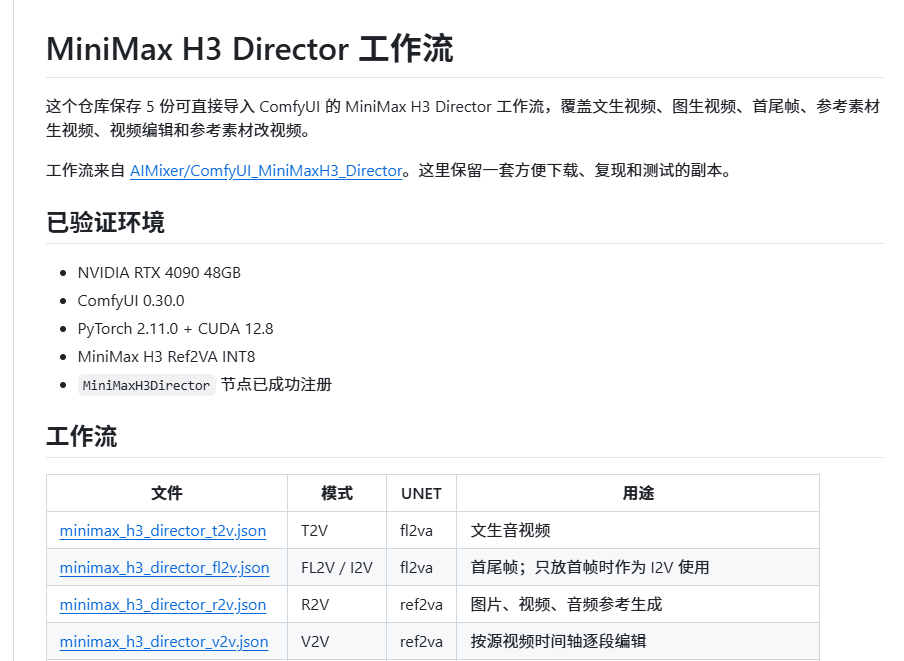This screenshot has width=904, height=661.
Task: Click the 'R2V' mode cell
Action: tap(337, 605)
